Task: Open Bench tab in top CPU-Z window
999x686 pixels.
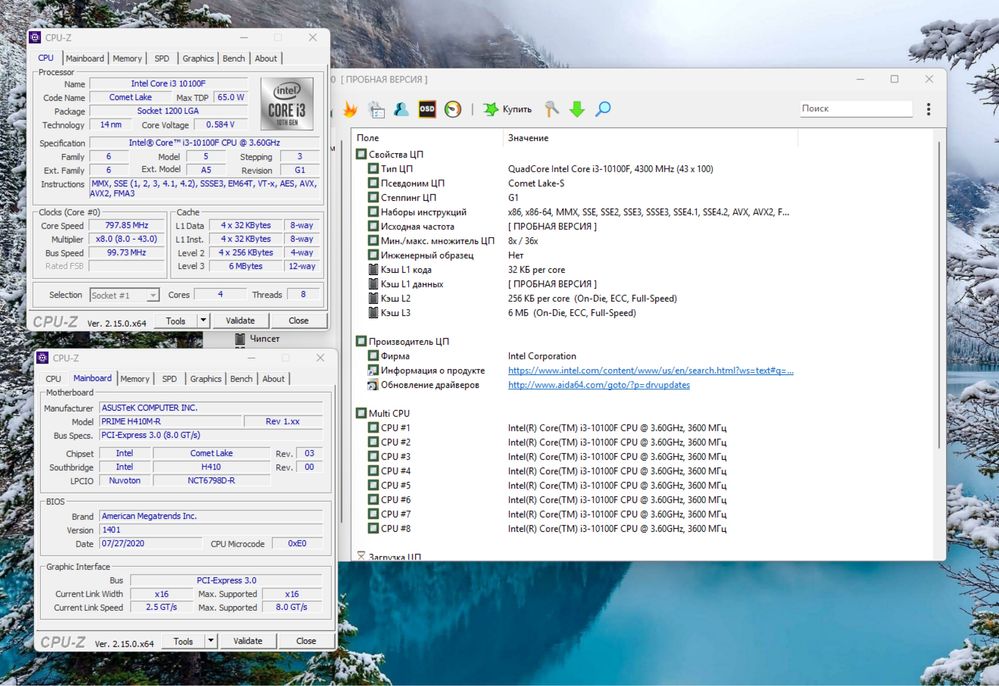Action: click(x=234, y=58)
